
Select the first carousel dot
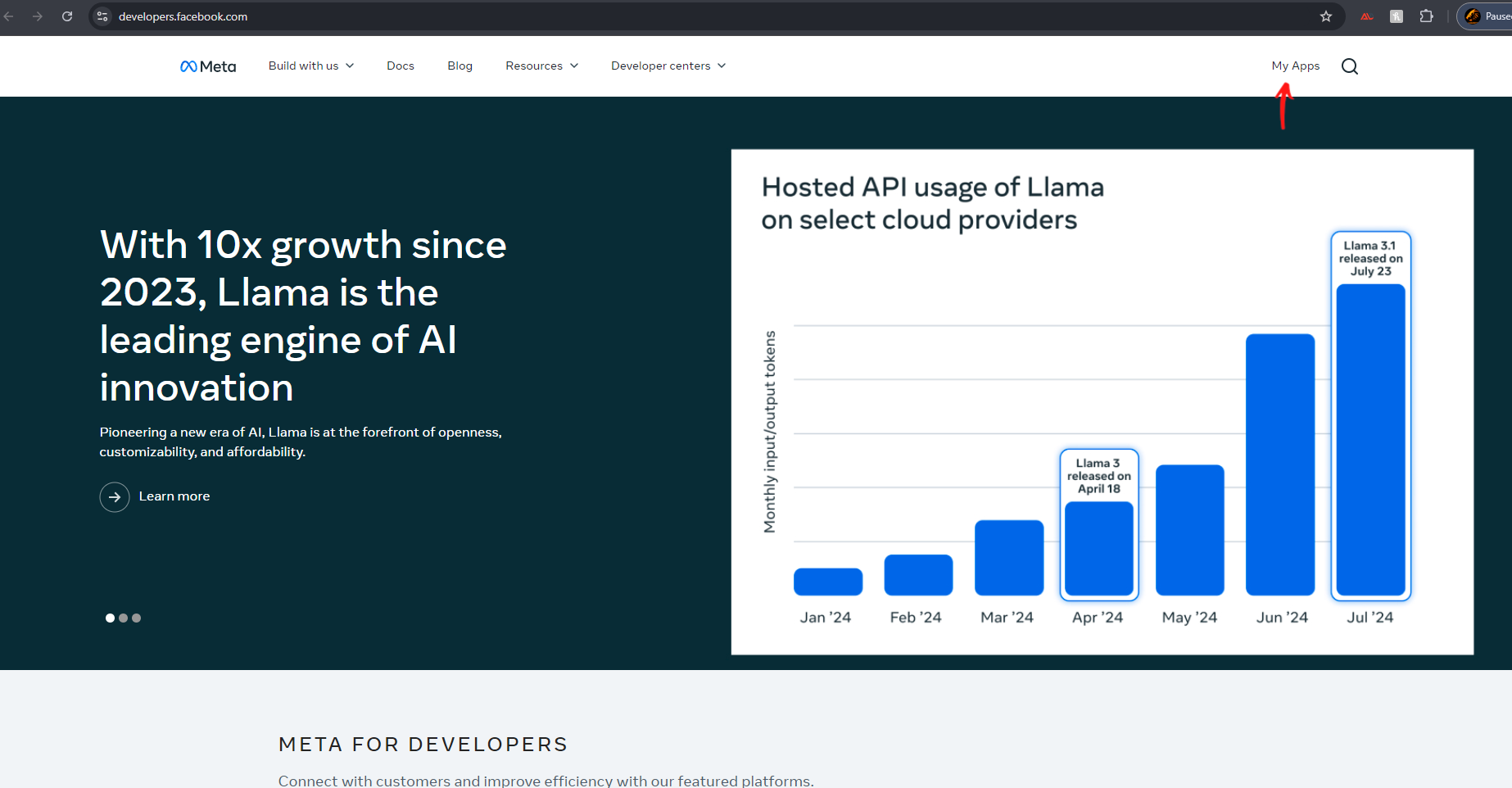(x=110, y=618)
